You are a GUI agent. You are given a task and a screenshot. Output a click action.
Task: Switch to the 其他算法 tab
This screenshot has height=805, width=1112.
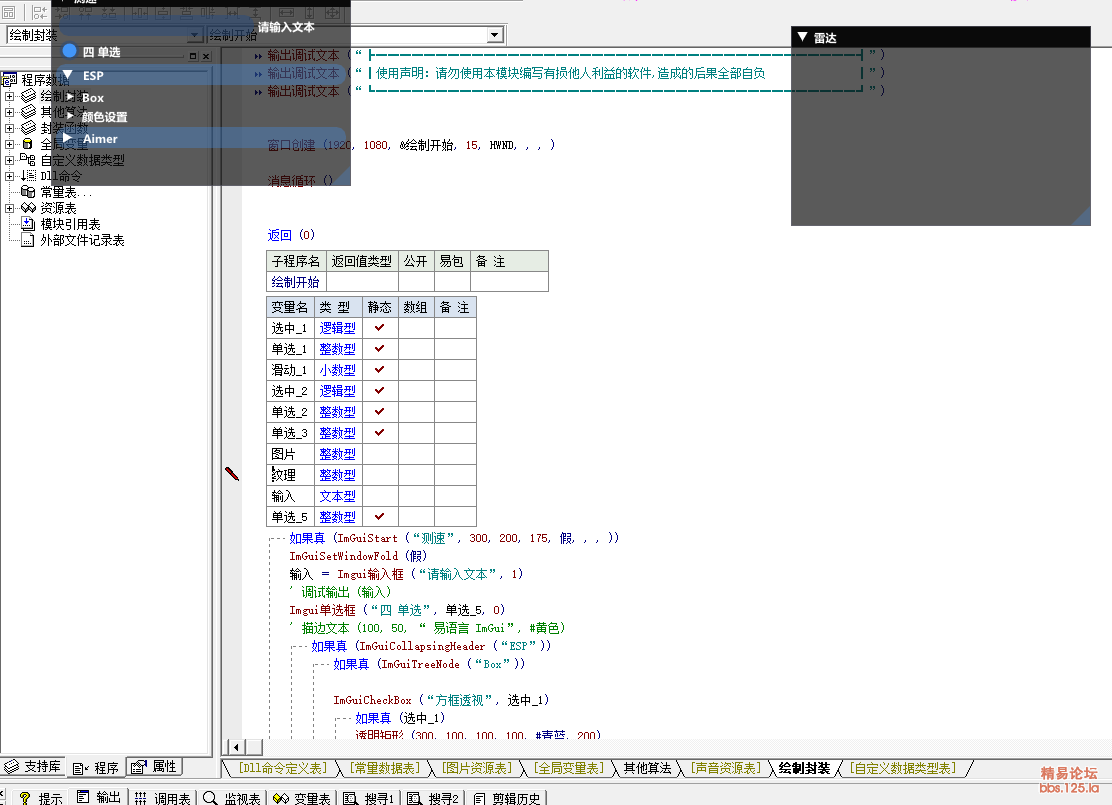[647, 768]
